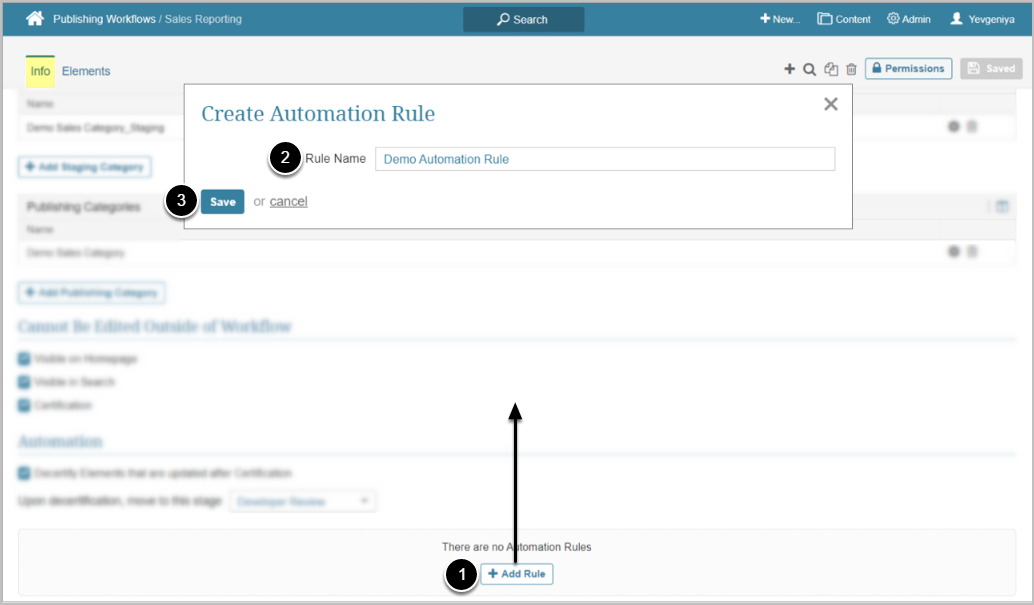Screen dimensions: 1034x605
Task: Go to the home page icon
Action: coord(35,18)
